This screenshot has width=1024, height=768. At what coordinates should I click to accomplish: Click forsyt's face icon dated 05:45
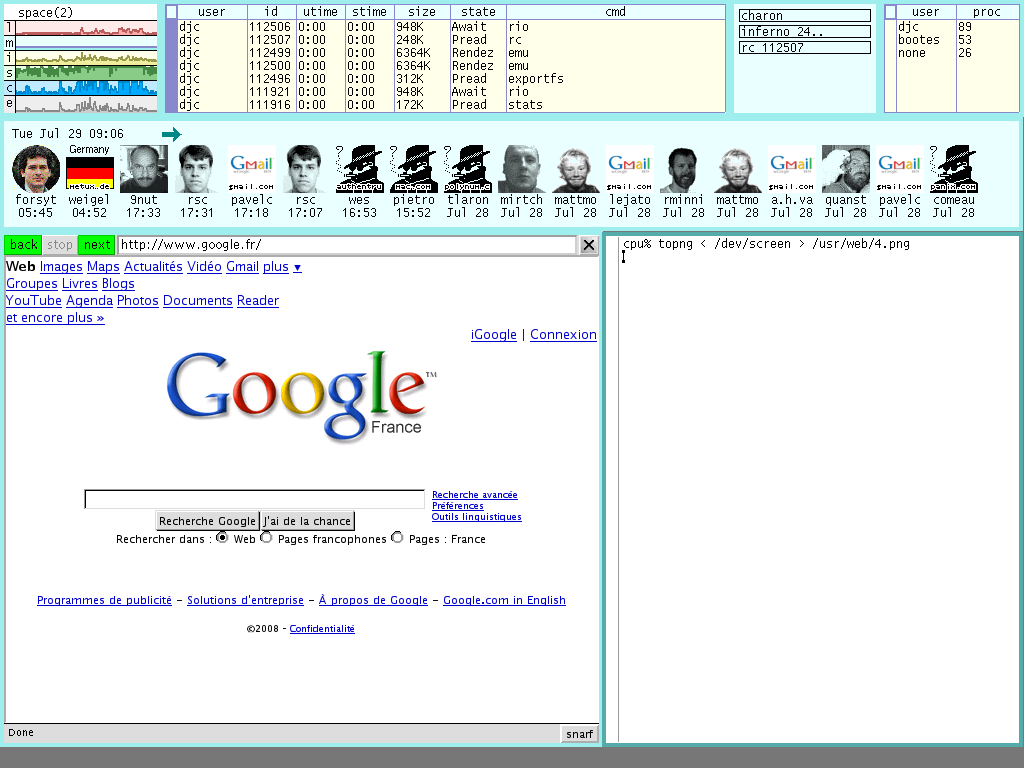(x=36, y=168)
